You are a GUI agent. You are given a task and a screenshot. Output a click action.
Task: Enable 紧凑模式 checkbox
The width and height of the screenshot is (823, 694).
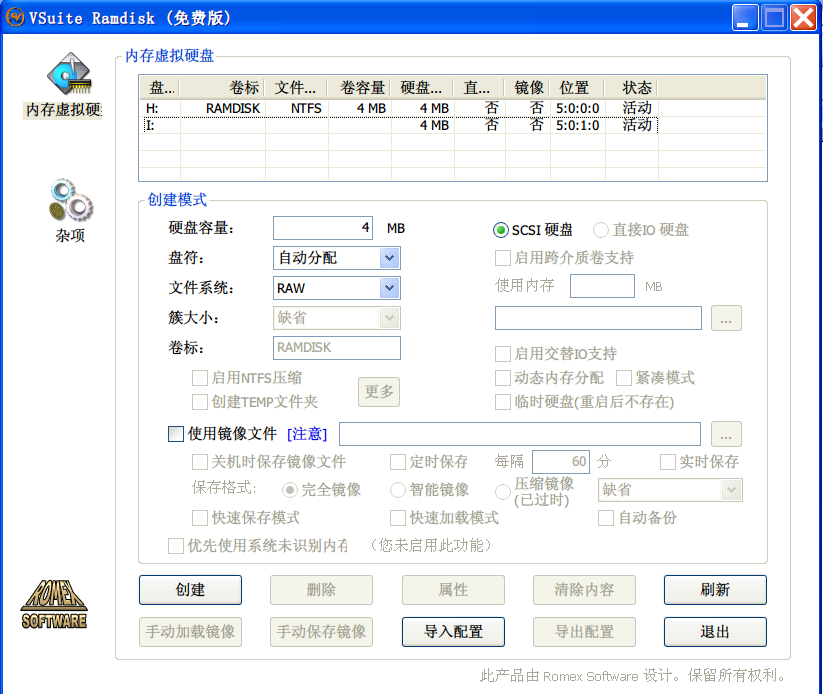pyautogui.click(x=624, y=378)
